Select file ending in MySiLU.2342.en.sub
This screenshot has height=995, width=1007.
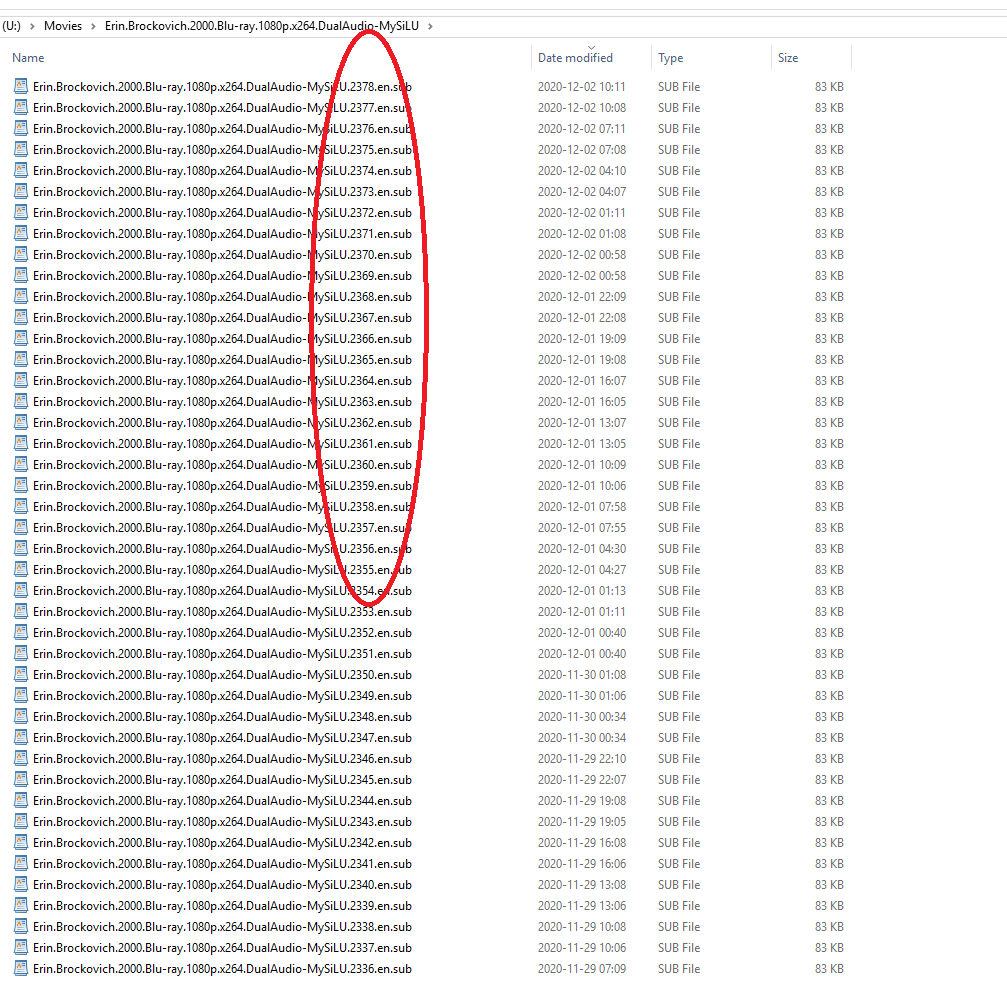(x=222, y=843)
